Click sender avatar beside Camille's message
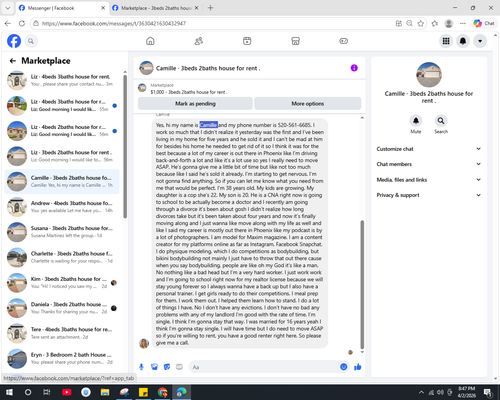This screenshot has height=400, width=500. (x=144, y=343)
